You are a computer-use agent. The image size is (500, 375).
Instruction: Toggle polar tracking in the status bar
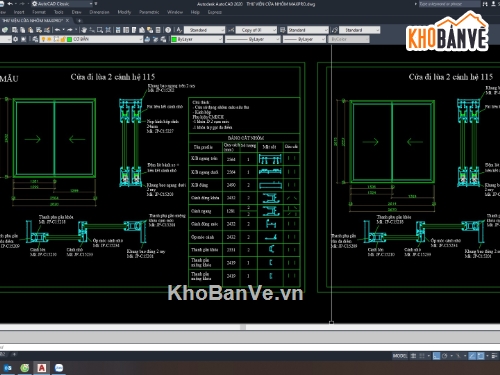pos(445,356)
